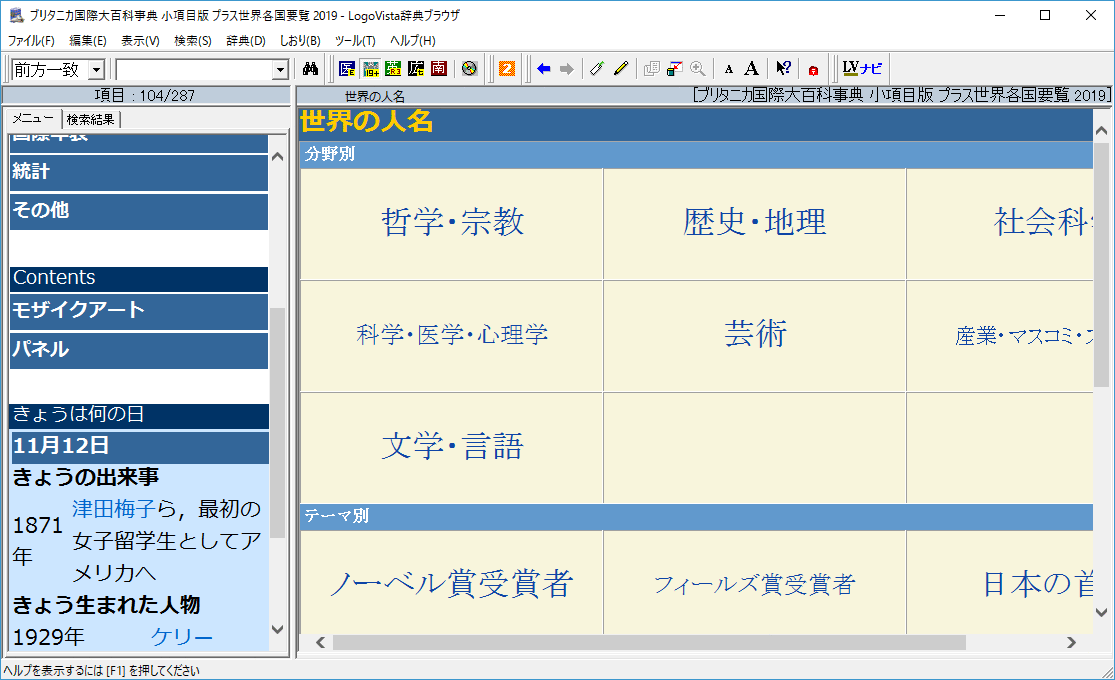
Task: Click the horizontal scroll right arrow
Action: click(x=1071, y=642)
